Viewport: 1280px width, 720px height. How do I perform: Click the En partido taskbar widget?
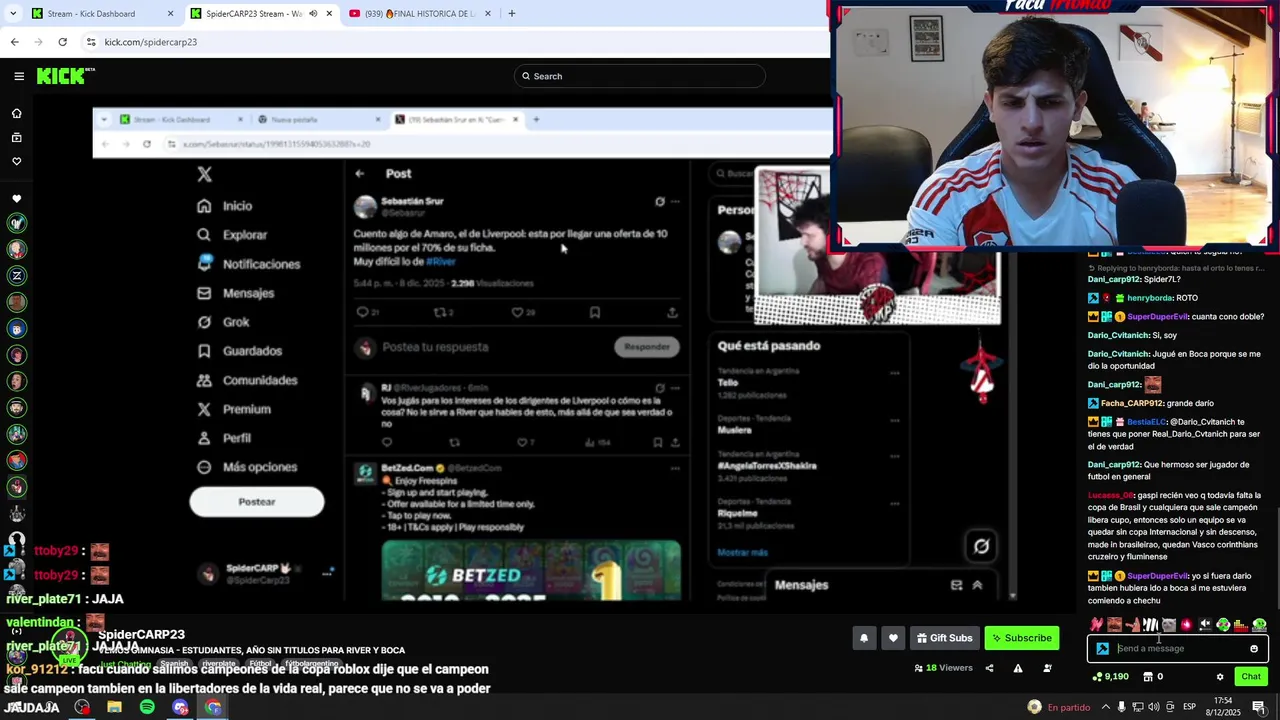point(1059,707)
